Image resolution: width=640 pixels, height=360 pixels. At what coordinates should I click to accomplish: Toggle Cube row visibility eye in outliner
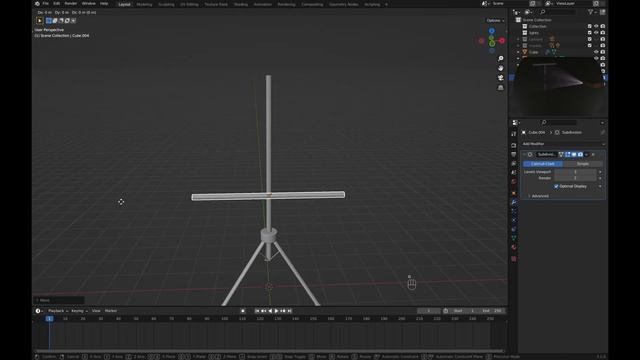click(x=596, y=52)
